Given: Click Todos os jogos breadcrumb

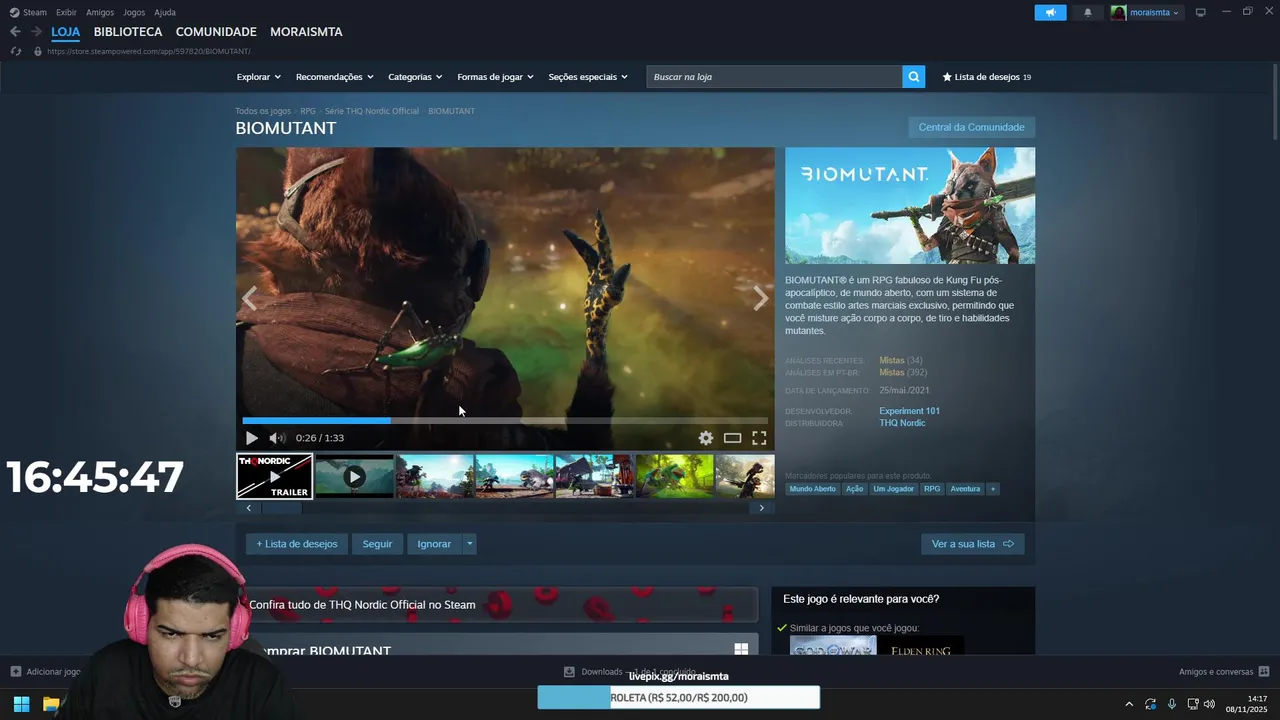Looking at the screenshot, I should tap(263, 111).
